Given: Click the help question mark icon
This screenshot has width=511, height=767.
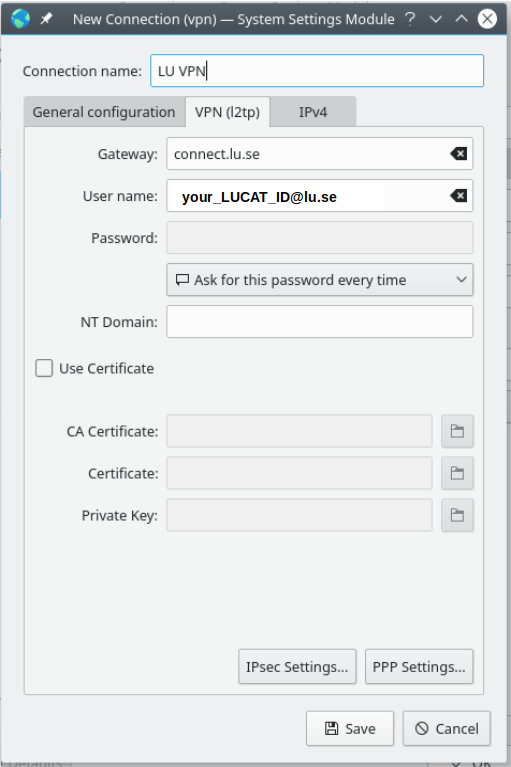Looking at the screenshot, I should click(x=410, y=19).
